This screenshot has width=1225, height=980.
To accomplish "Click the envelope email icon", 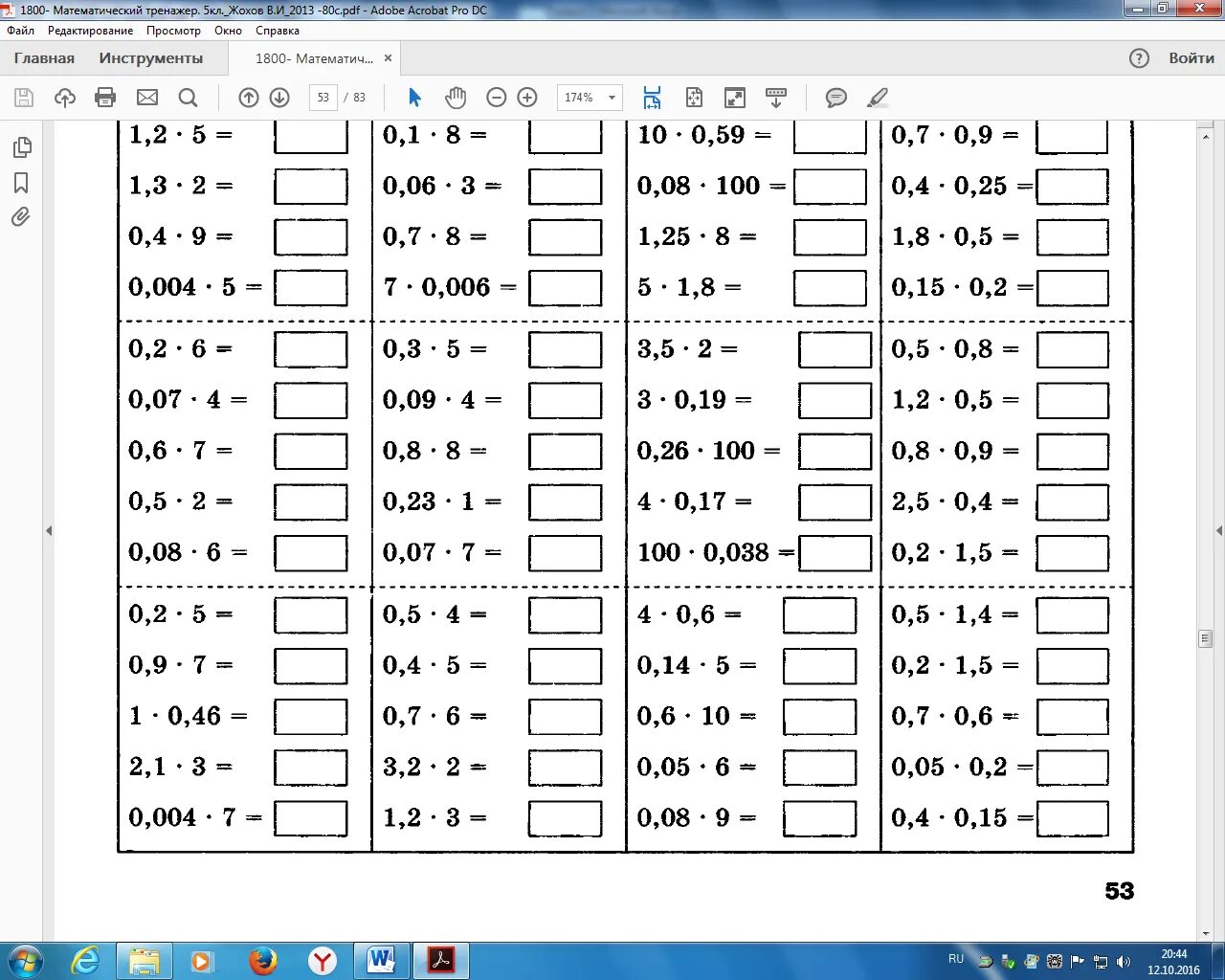I will click(x=147, y=98).
